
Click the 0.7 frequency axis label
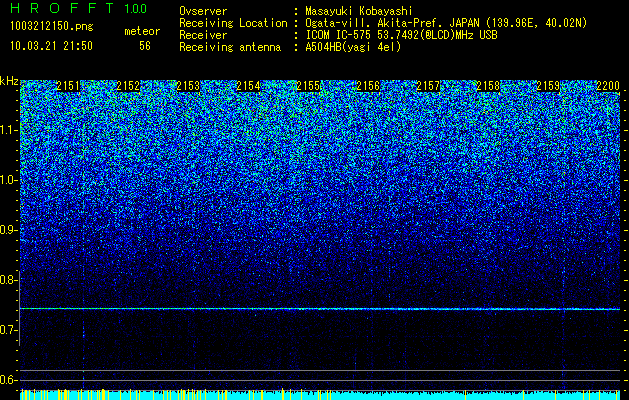(8, 330)
